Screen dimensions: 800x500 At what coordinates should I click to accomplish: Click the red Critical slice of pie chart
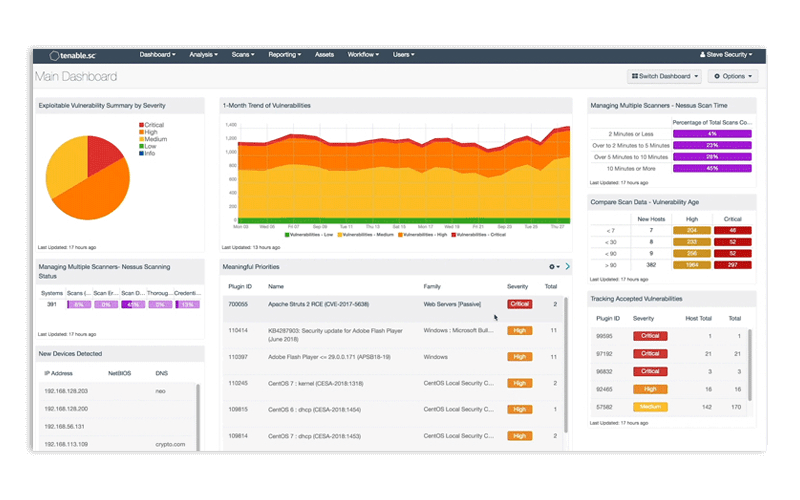coord(105,155)
